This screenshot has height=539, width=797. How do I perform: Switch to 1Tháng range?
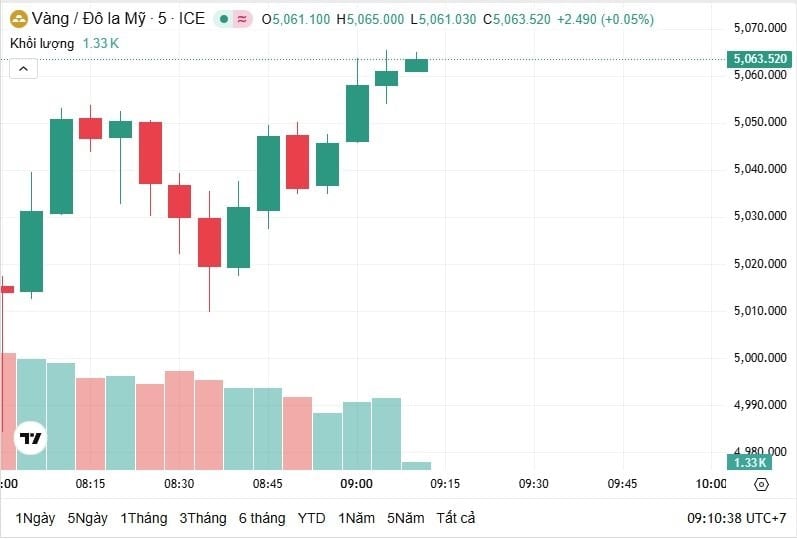(143, 518)
